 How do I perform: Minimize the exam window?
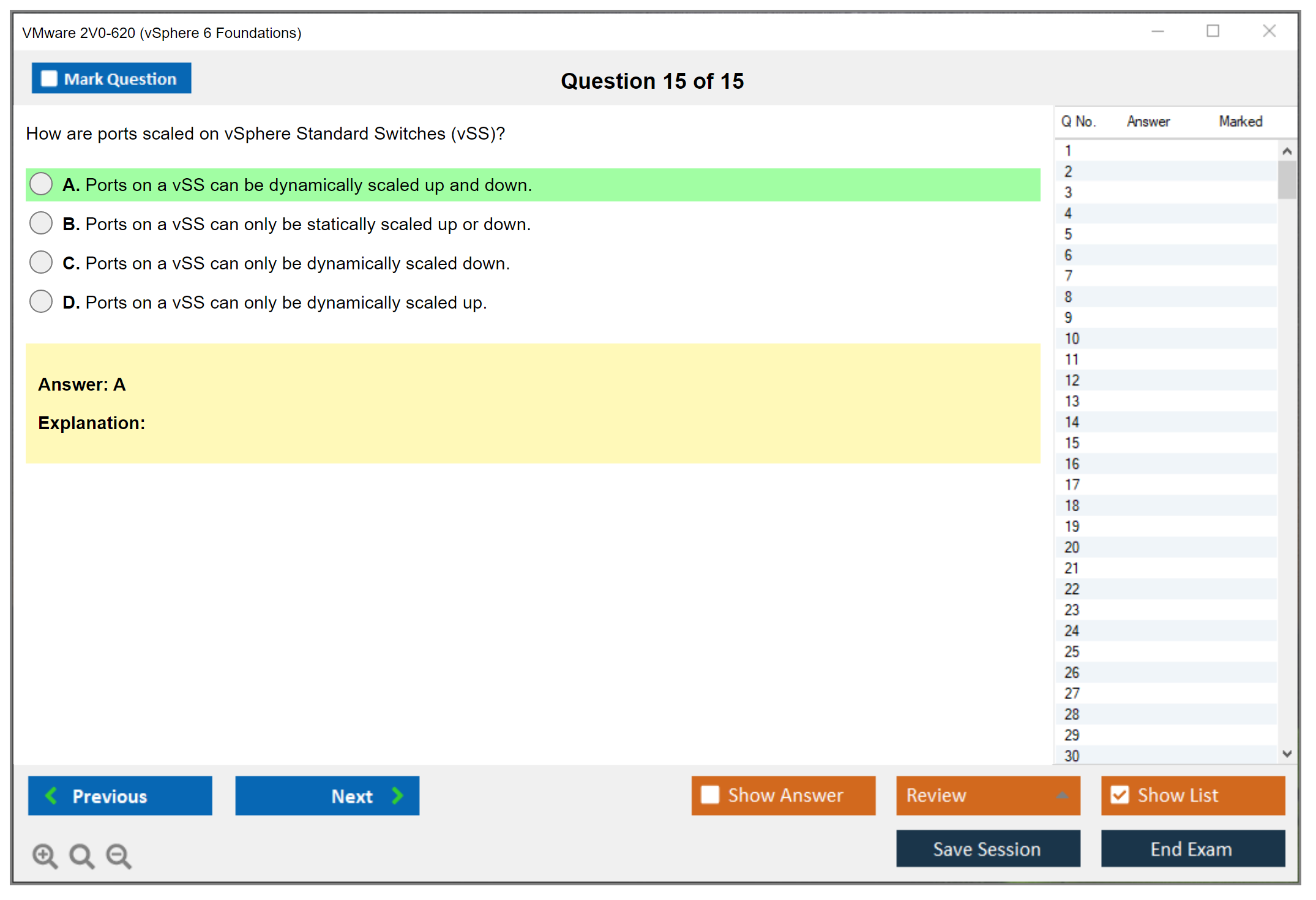[1157, 31]
